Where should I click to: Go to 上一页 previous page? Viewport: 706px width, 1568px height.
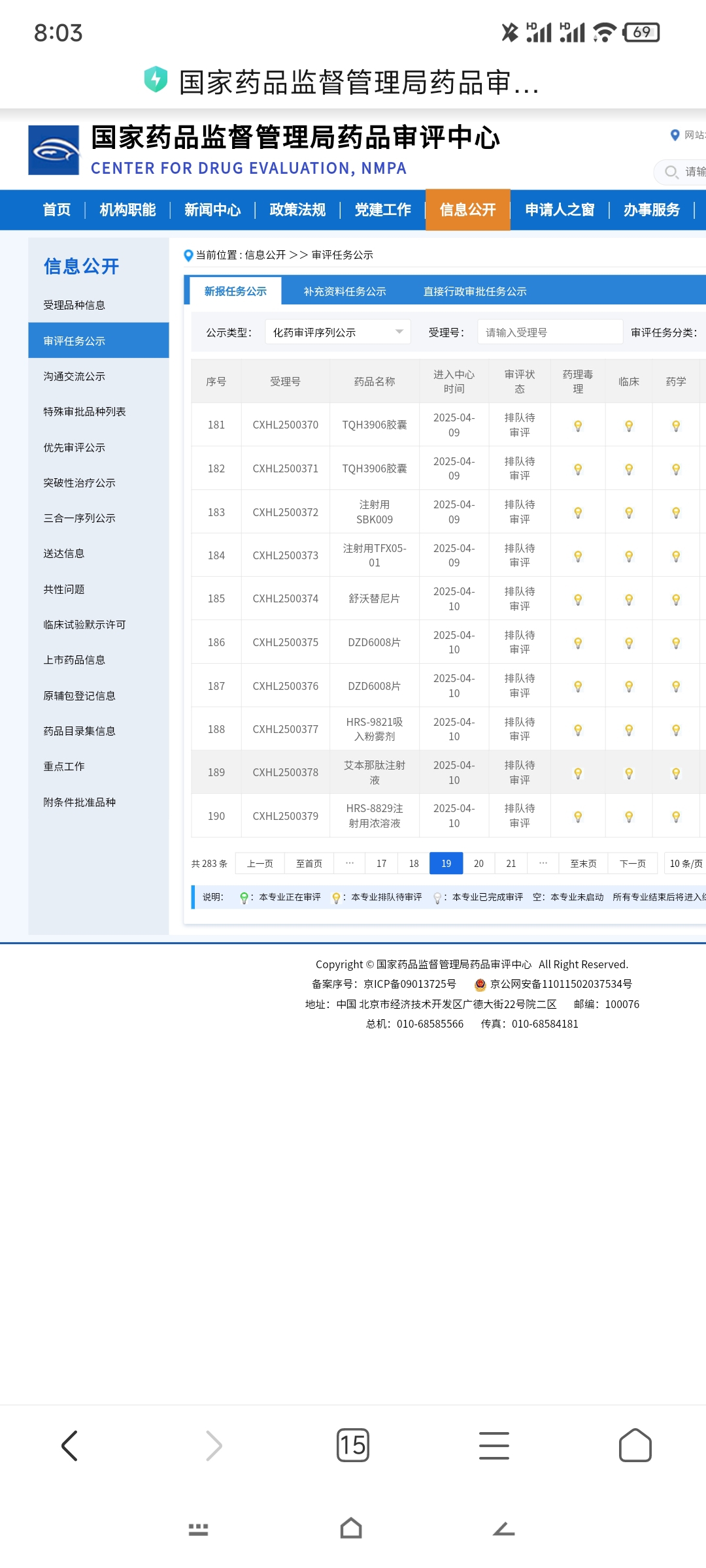pos(260,864)
